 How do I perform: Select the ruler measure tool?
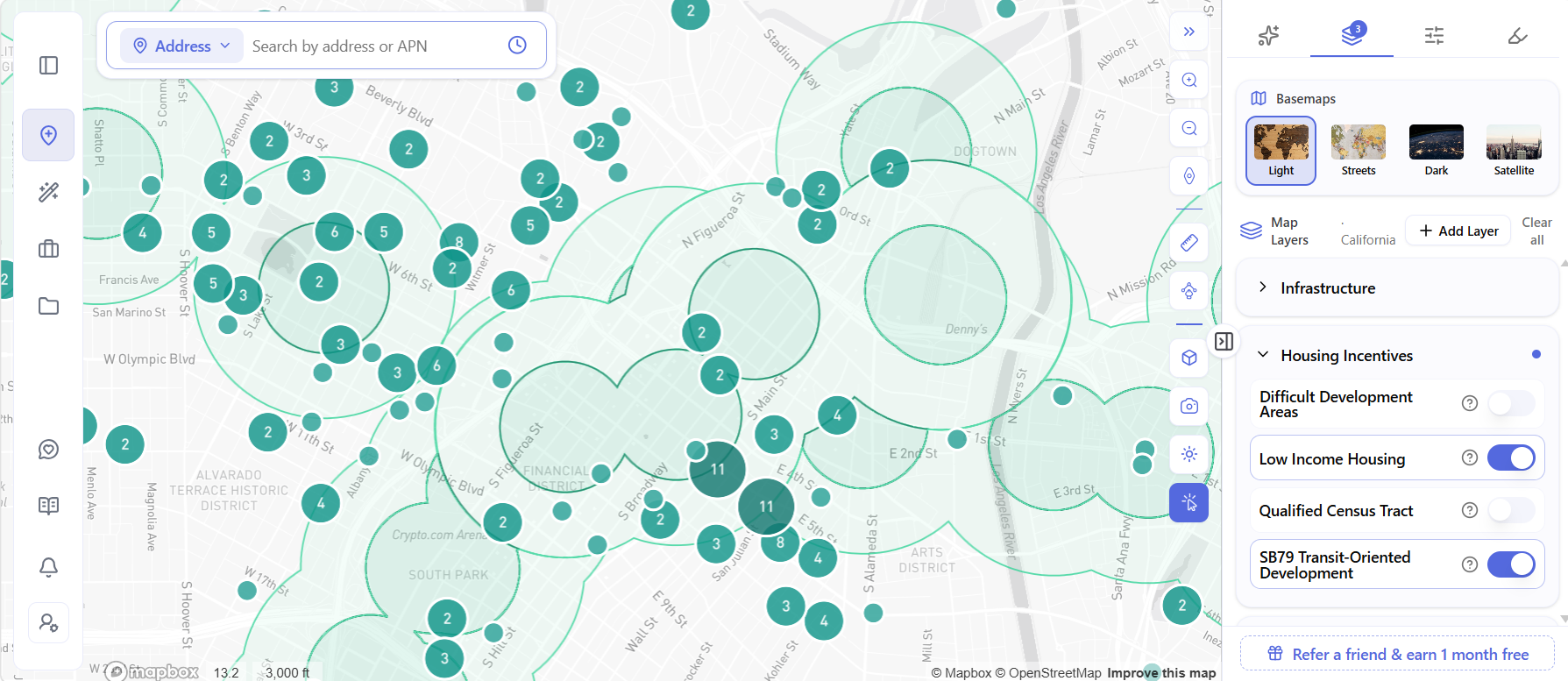tap(1189, 243)
